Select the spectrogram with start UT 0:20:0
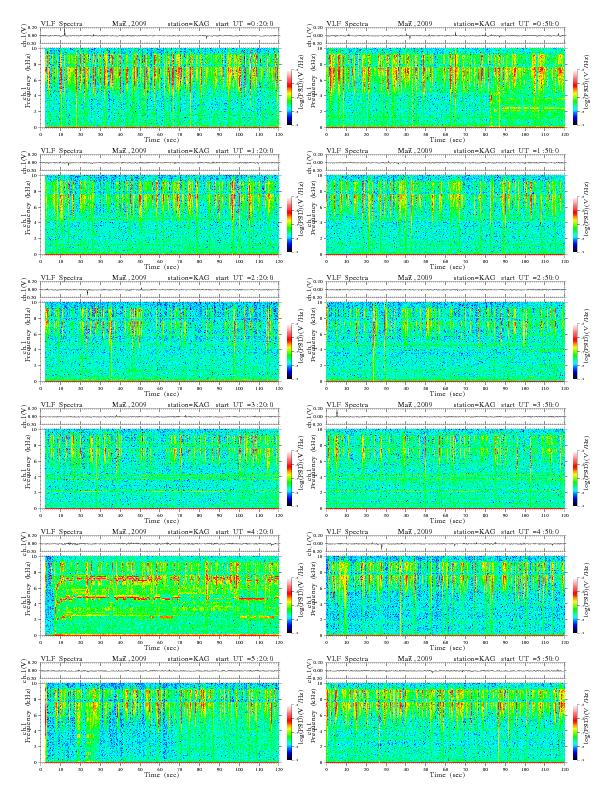Image resolution: width=612 pixels, height=792 pixels. click(160, 87)
